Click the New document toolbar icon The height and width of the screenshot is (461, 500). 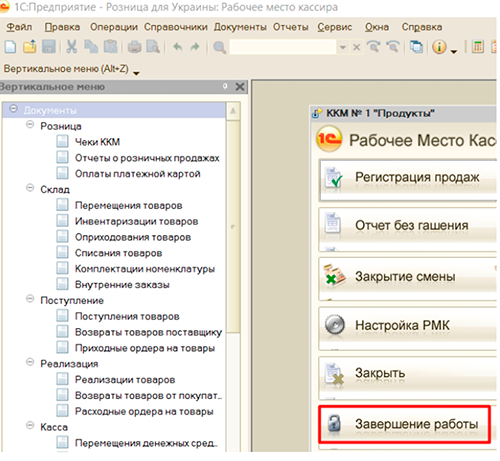point(10,47)
